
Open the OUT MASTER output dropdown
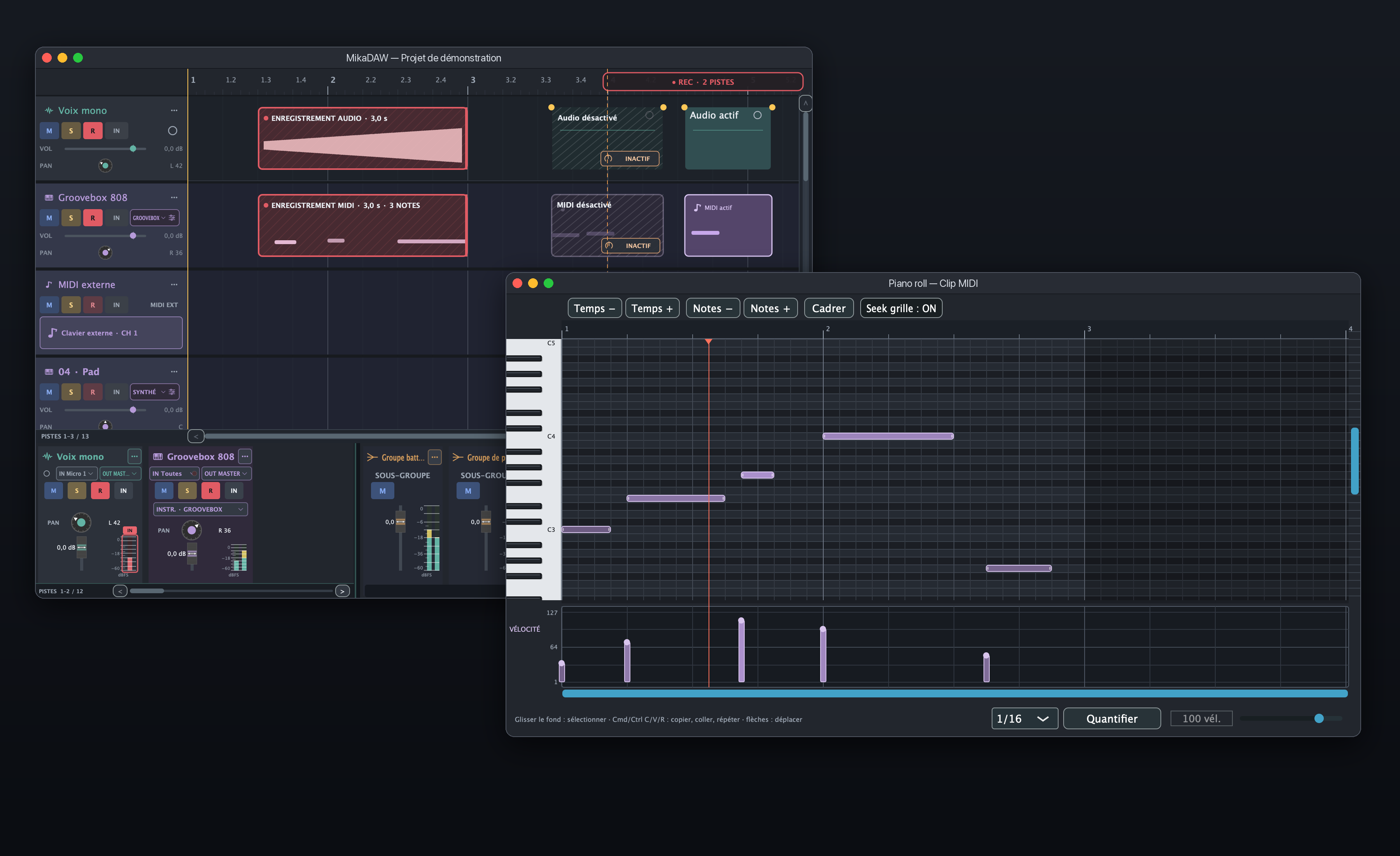(x=226, y=473)
